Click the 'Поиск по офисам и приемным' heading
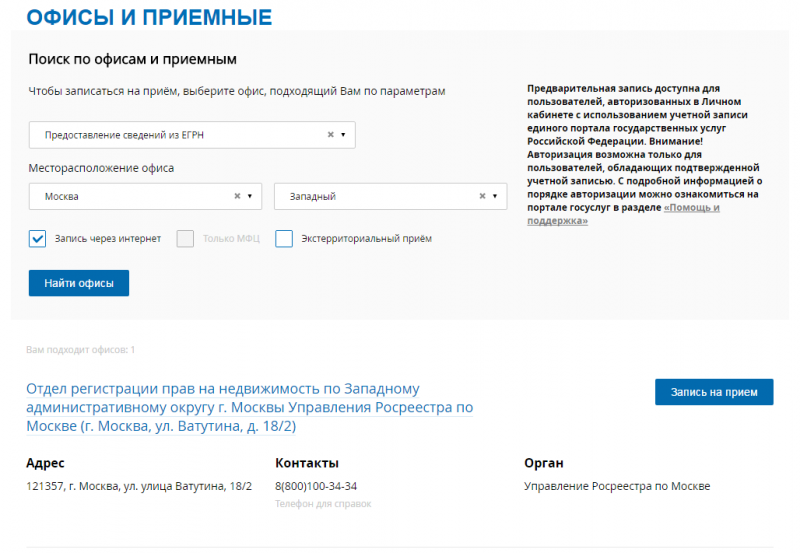The width and height of the screenshot is (800, 553). coord(133,59)
